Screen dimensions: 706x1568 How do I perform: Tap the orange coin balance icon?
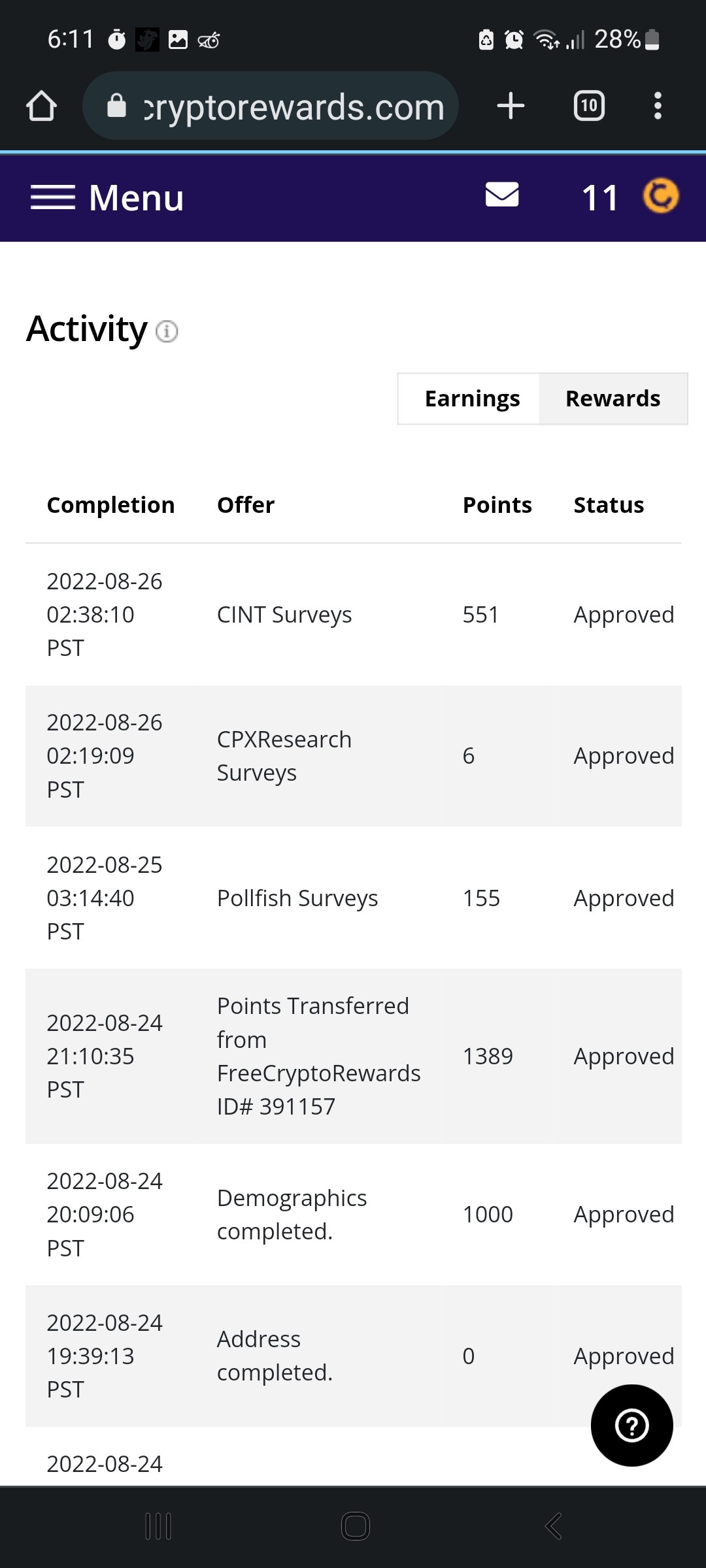(661, 196)
